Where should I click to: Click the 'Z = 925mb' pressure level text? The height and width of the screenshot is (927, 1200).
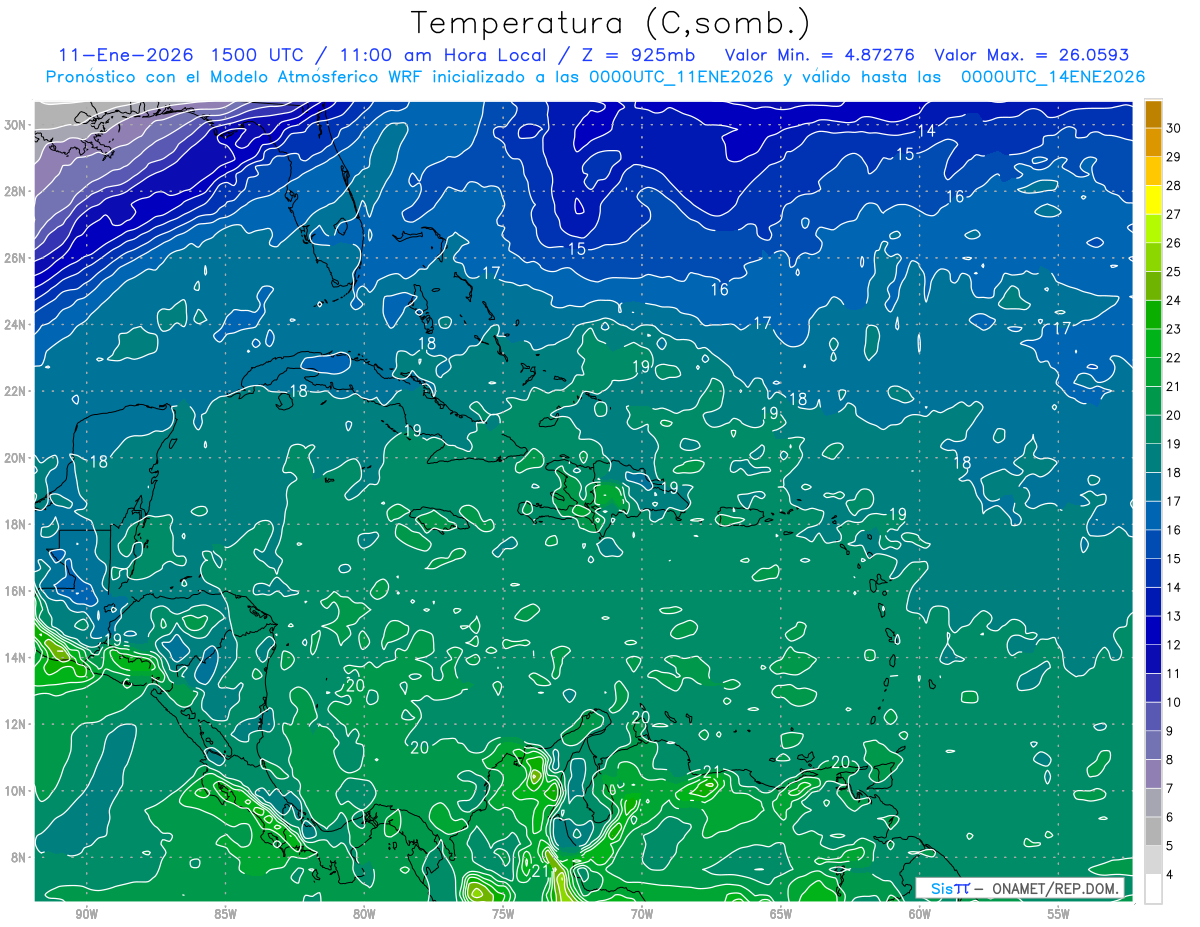coord(638,55)
